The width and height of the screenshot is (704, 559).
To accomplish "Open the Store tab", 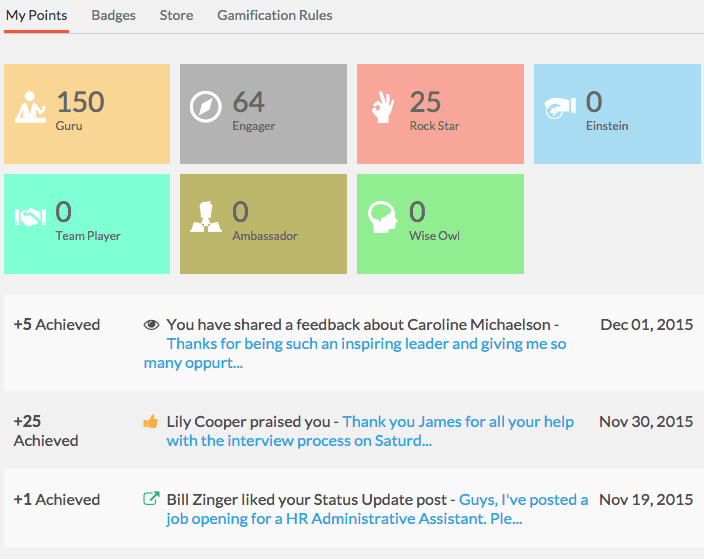I will click(176, 16).
